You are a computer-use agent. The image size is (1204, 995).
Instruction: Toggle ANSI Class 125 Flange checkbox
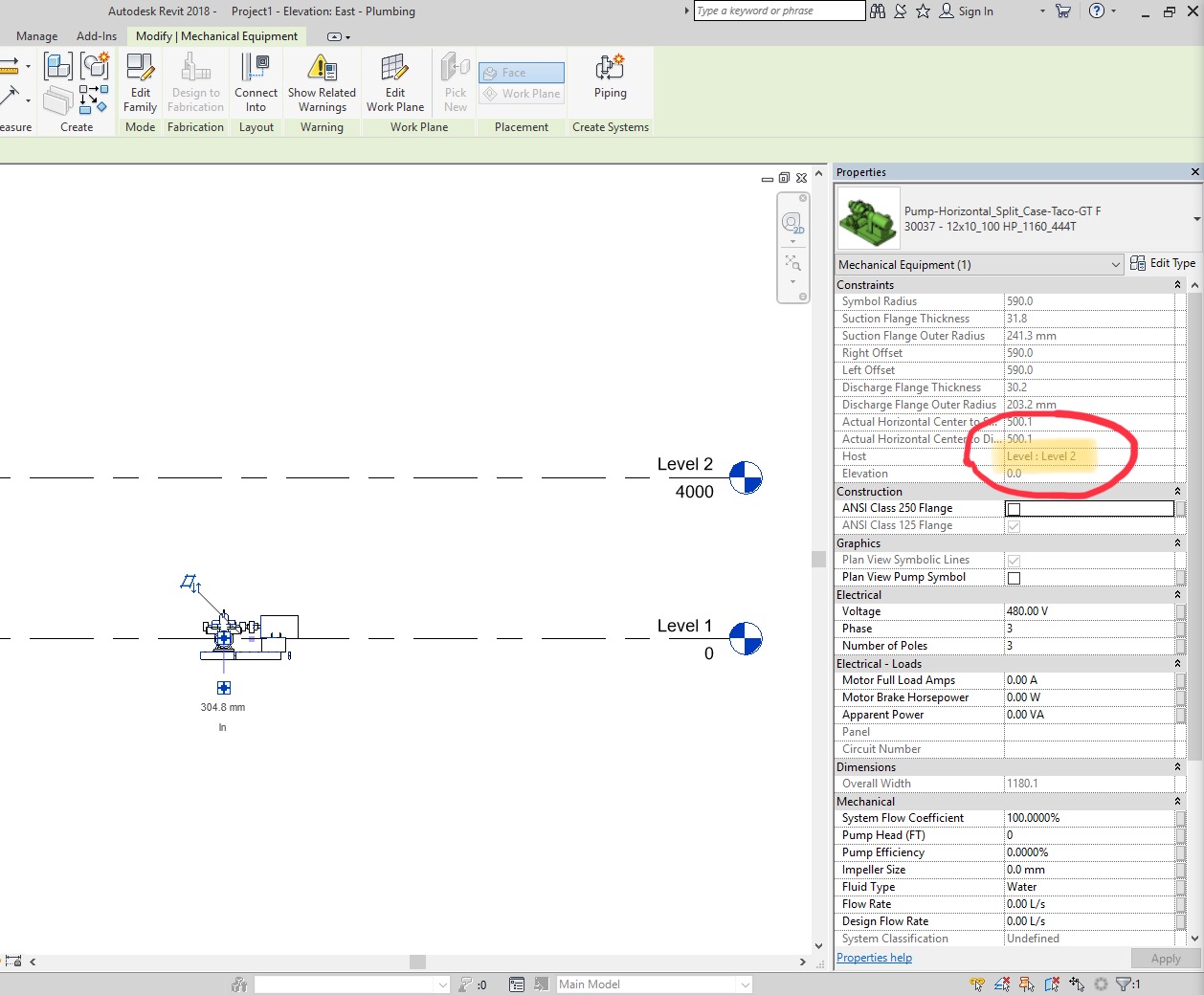coord(1014,526)
